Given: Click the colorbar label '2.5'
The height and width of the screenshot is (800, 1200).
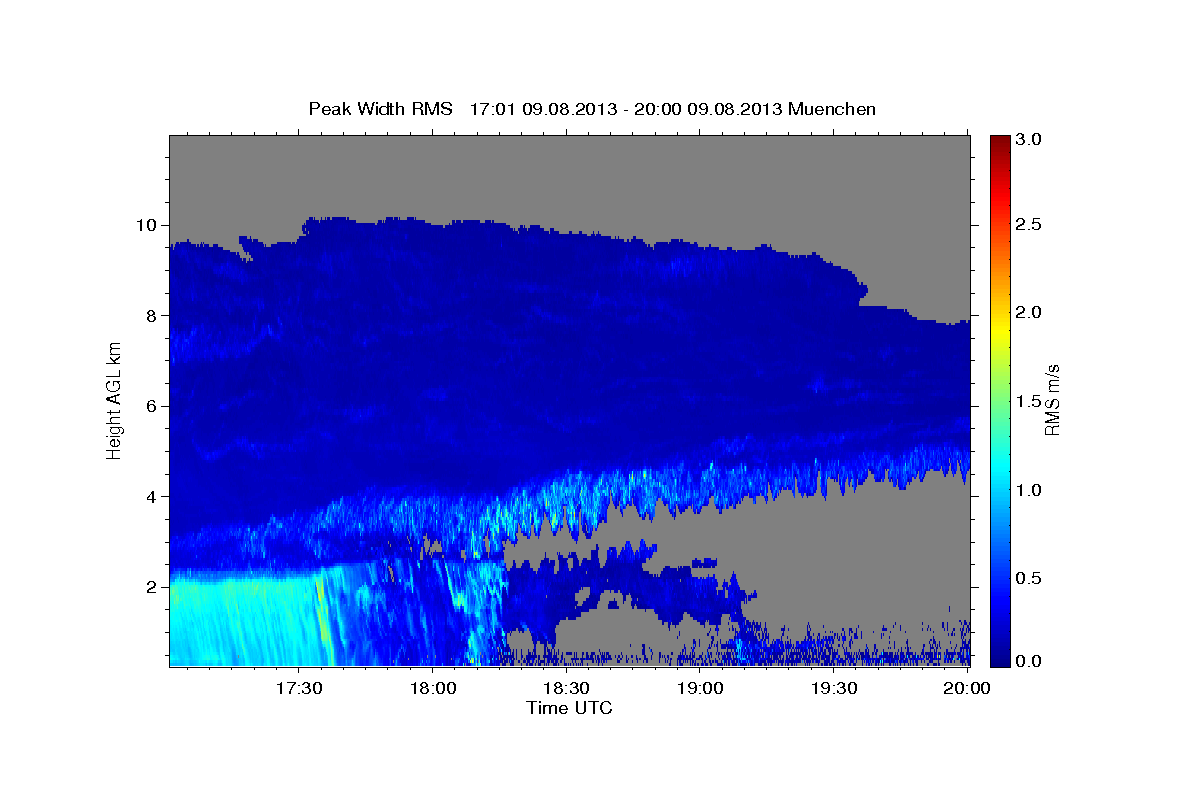Looking at the screenshot, I should coord(1029,225).
